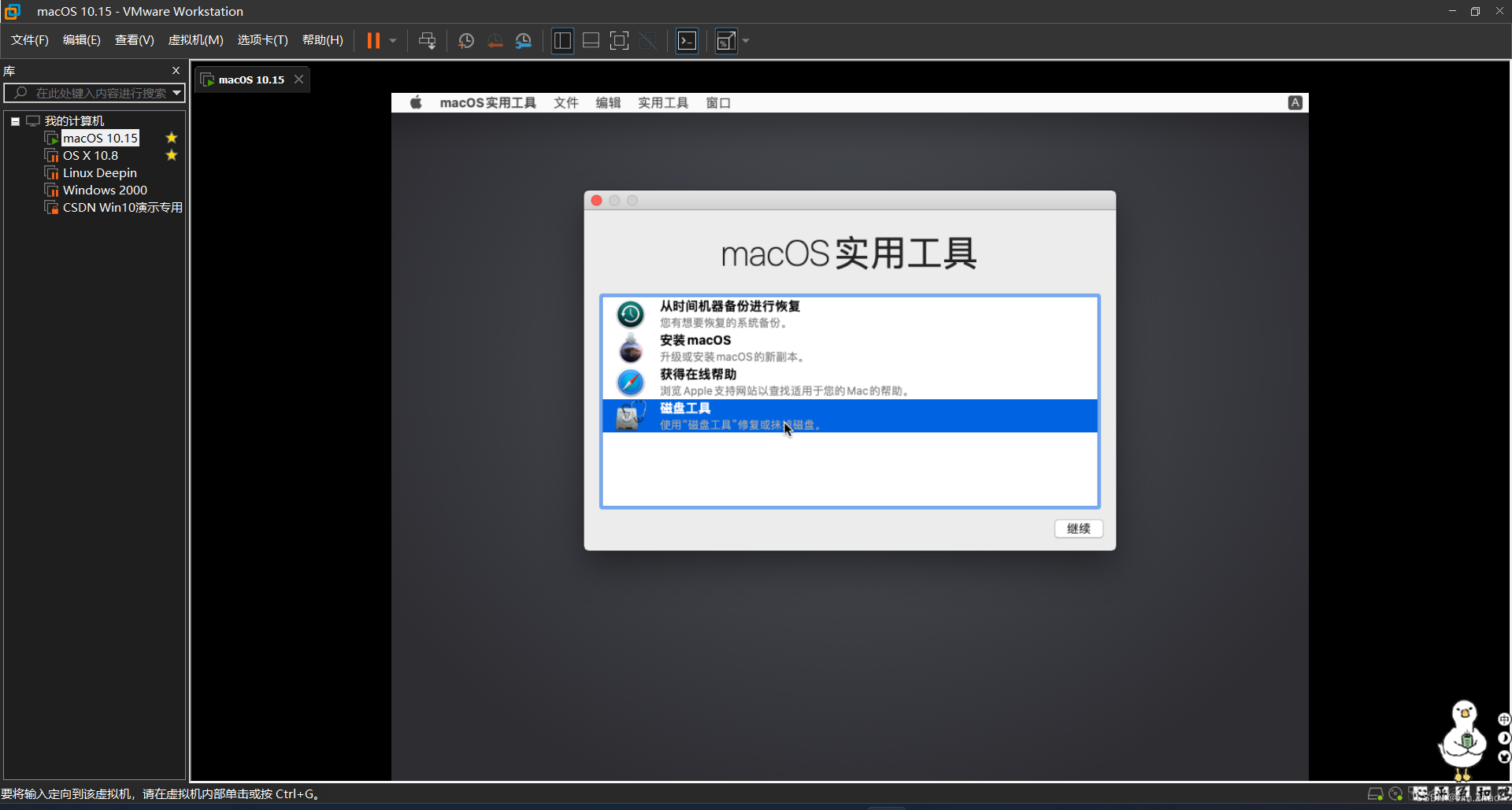Click the moon bubble beside duck

point(1504,738)
